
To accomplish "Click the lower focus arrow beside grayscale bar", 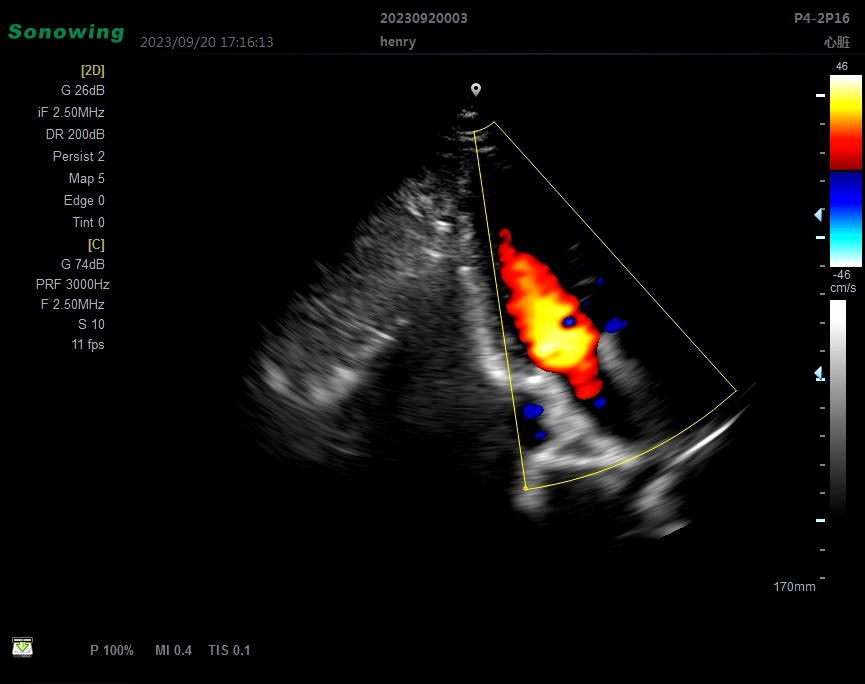I will coord(818,373).
